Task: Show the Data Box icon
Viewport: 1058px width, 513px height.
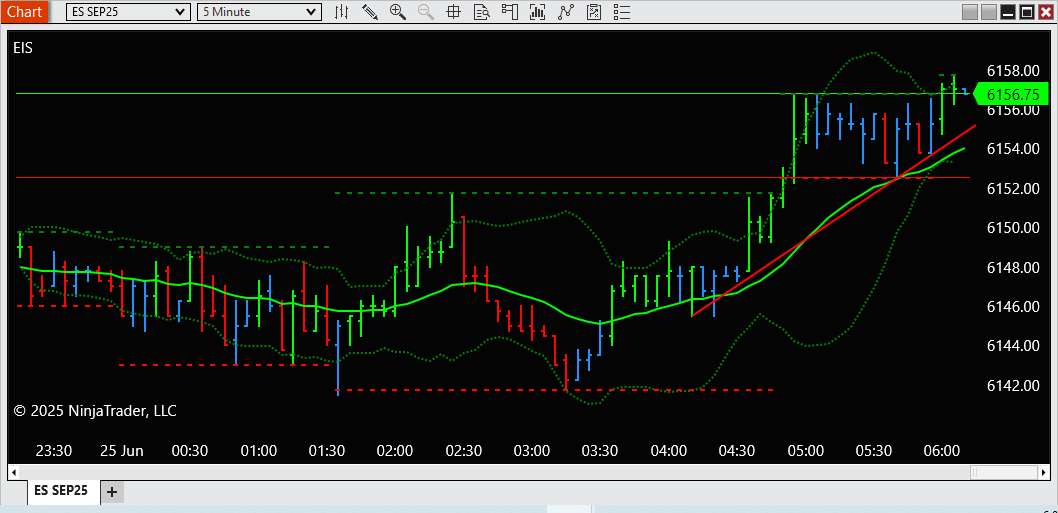Action: point(481,11)
